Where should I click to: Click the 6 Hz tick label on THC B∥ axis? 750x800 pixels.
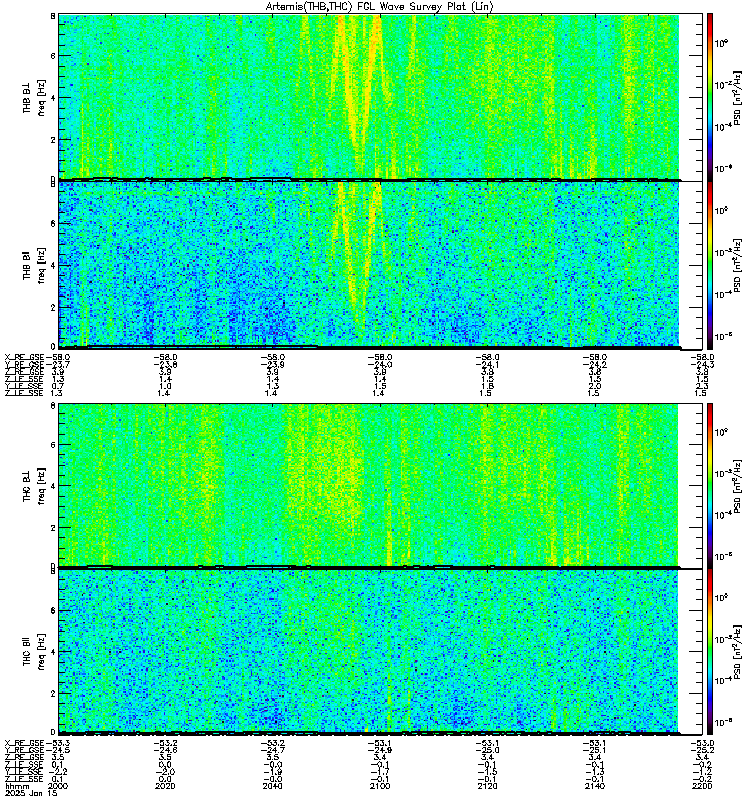pyautogui.click(x=53, y=610)
